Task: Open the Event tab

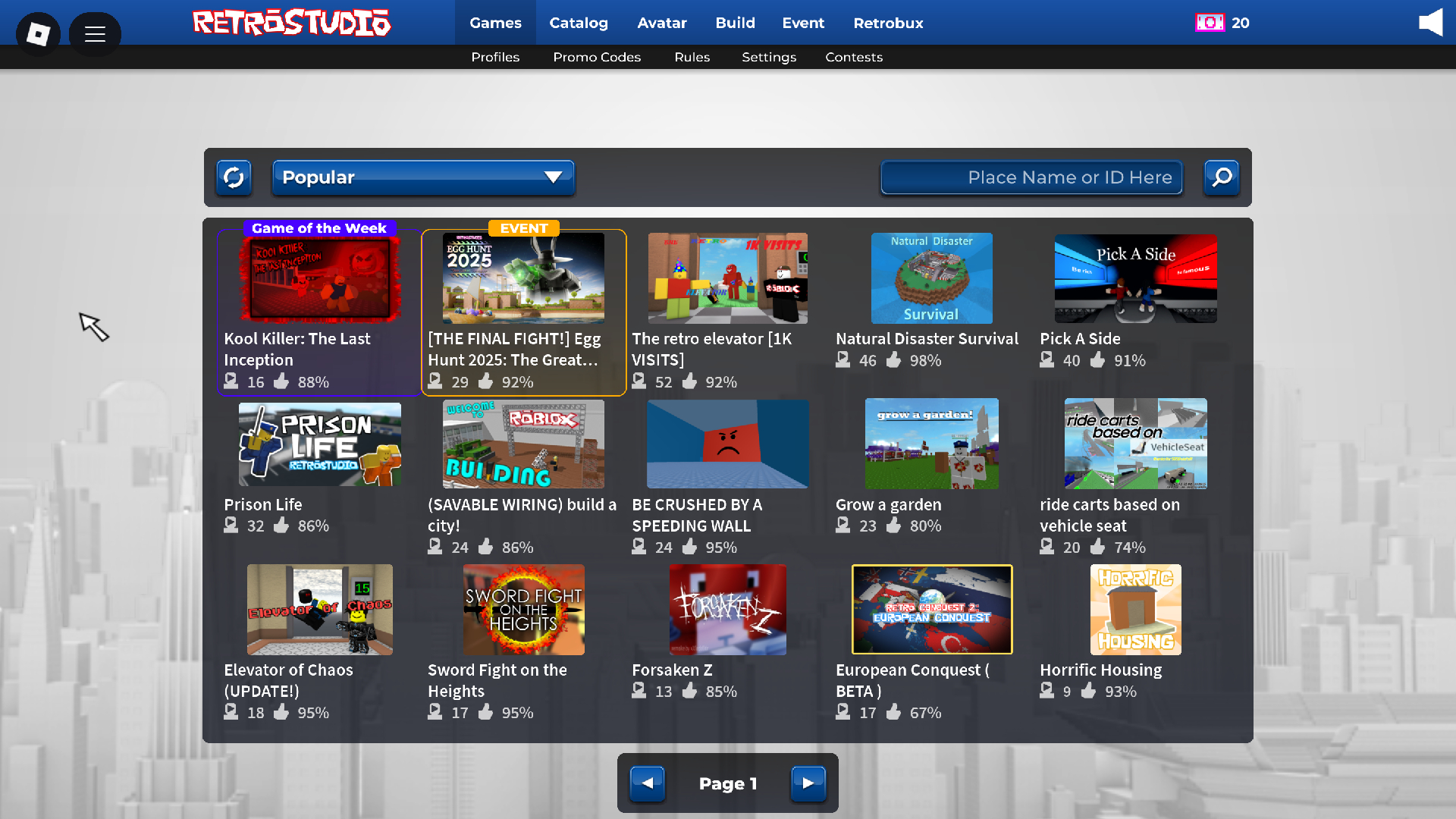Action: [803, 23]
